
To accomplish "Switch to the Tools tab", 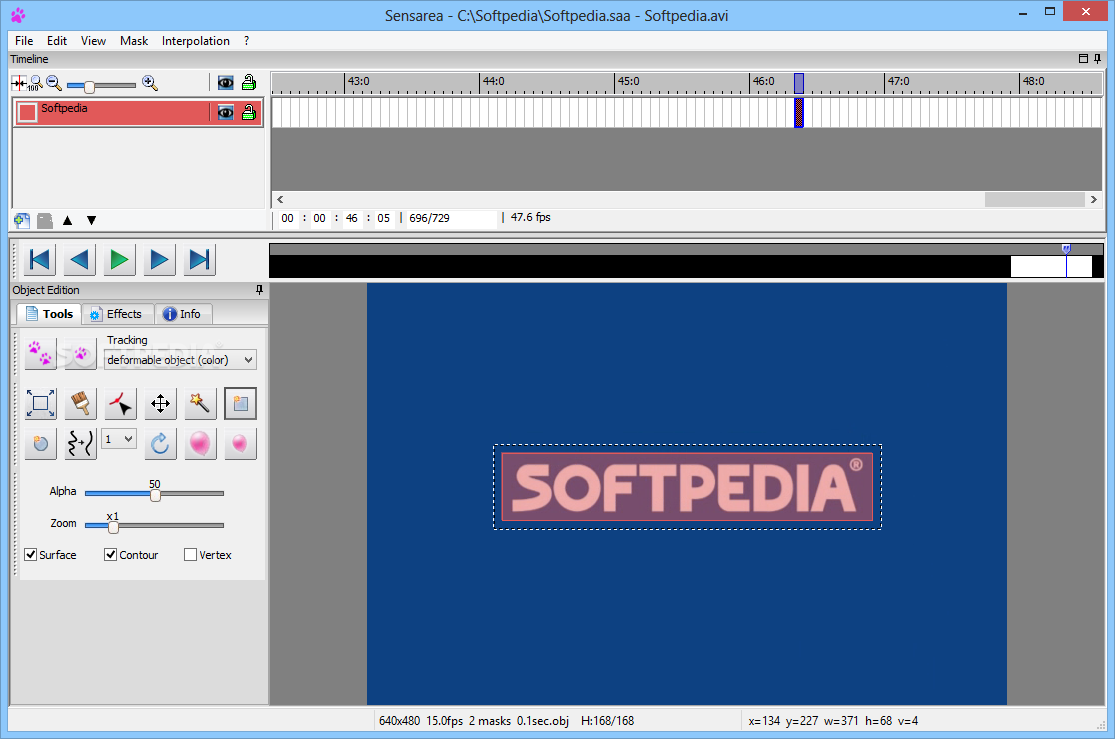I will pos(48,314).
